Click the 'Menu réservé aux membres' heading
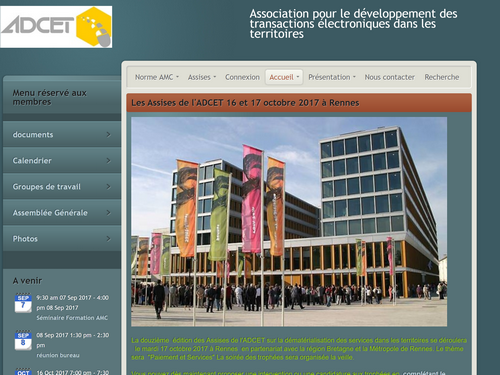This screenshot has width=500, height=375. 49,97
